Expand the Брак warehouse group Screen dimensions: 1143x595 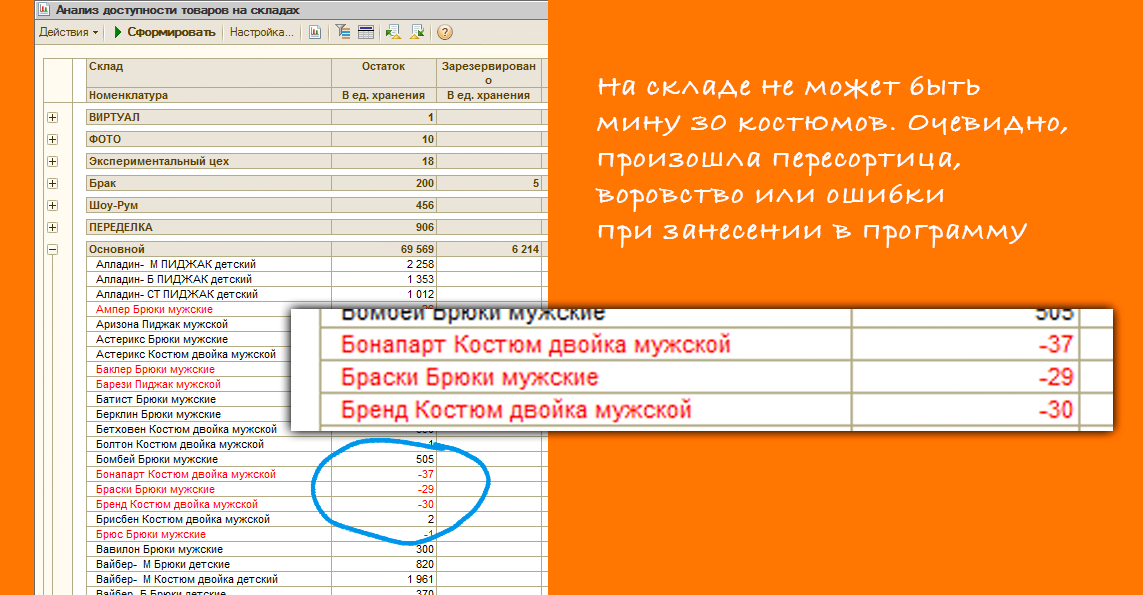(x=52, y=183)
